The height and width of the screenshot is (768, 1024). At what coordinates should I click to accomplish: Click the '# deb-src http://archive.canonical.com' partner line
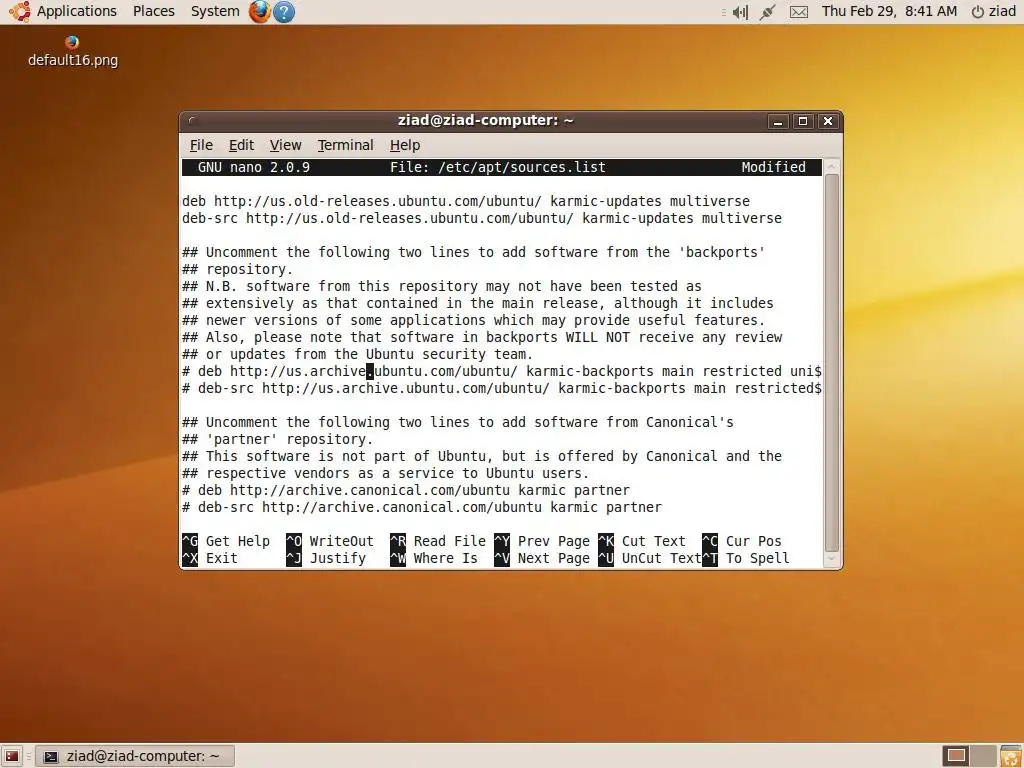(x=422, y=507)
